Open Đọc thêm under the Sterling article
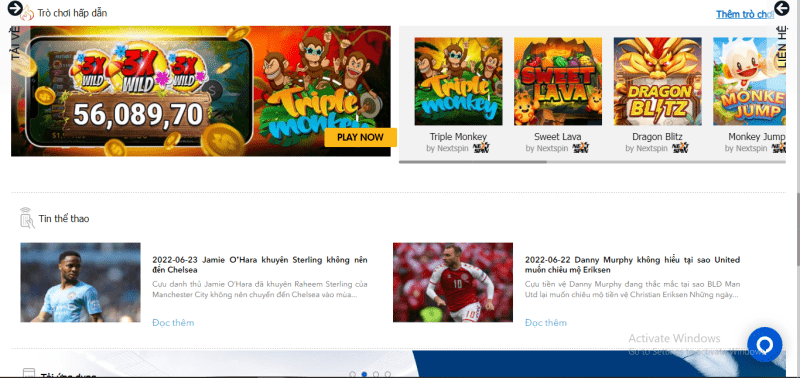This screenshot has height=378, width=800. (x=173, y=322)
